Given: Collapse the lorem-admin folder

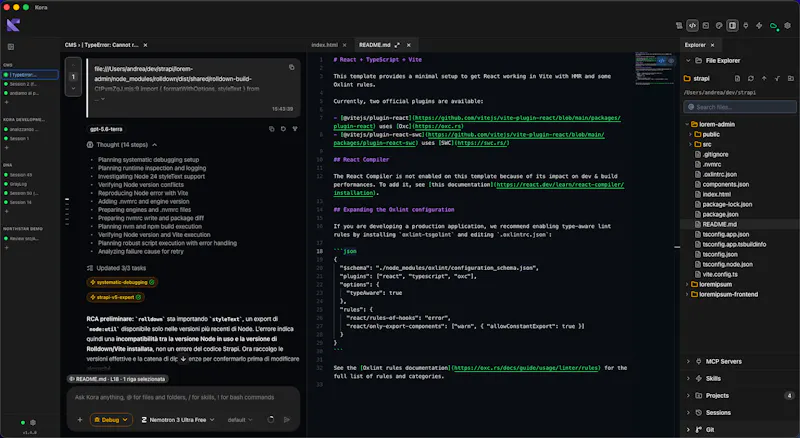Looking at the screenshot, I should pyautogui.click(x=687, y=124).
